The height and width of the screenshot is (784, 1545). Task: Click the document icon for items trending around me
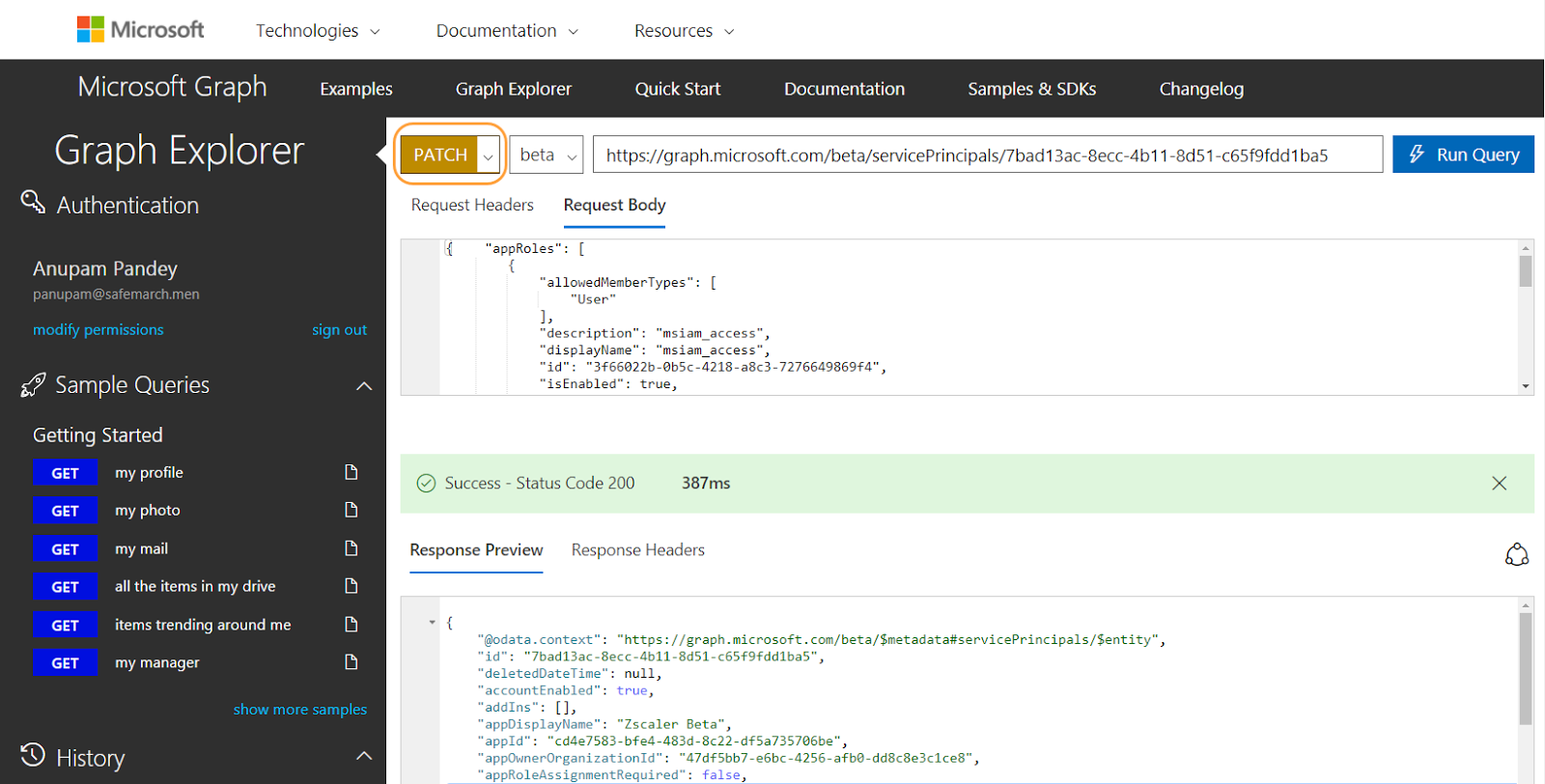tap(351, 625)
